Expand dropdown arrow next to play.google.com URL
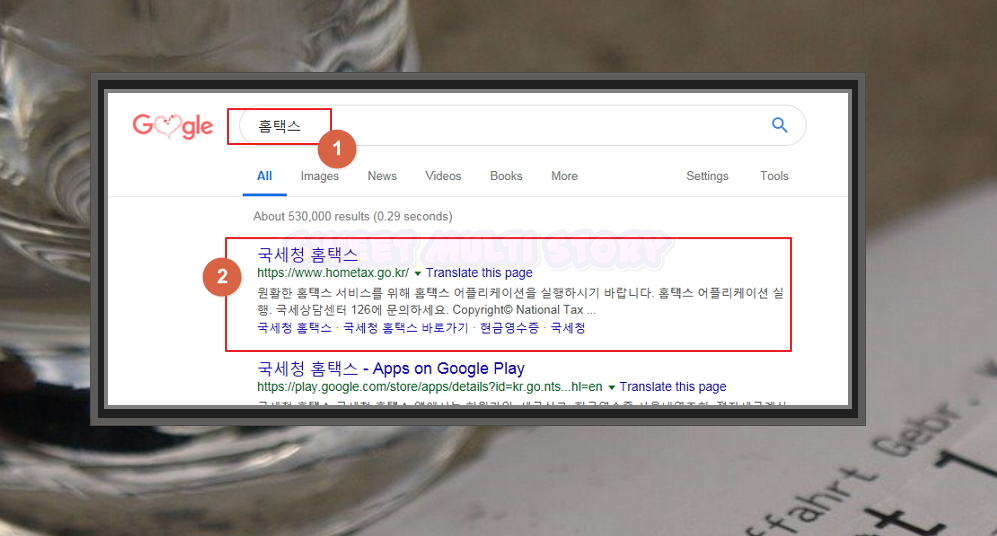997x536 pixels. pos(612,387)
